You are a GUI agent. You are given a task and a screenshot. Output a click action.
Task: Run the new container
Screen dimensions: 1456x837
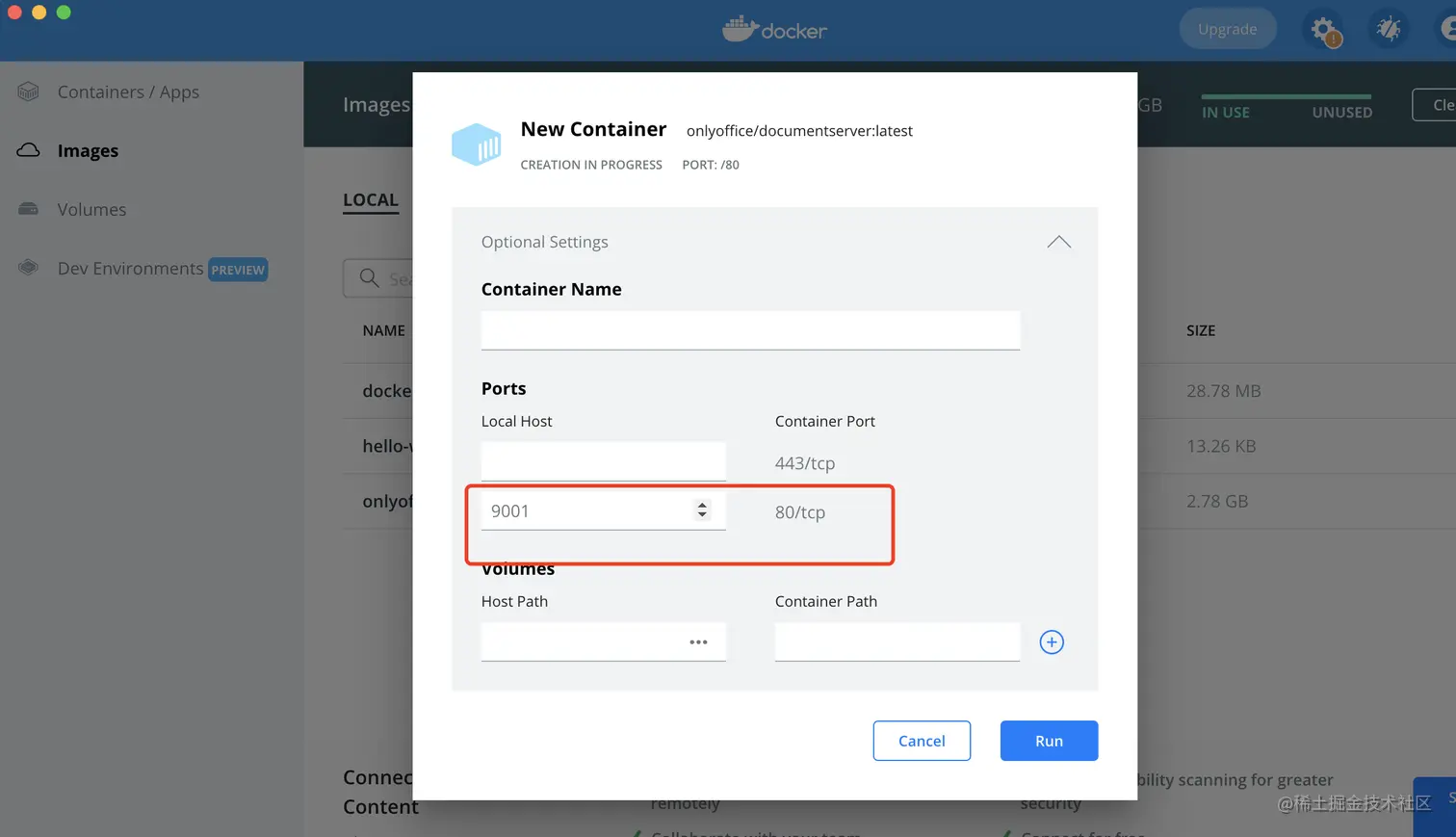point(1049,741)
